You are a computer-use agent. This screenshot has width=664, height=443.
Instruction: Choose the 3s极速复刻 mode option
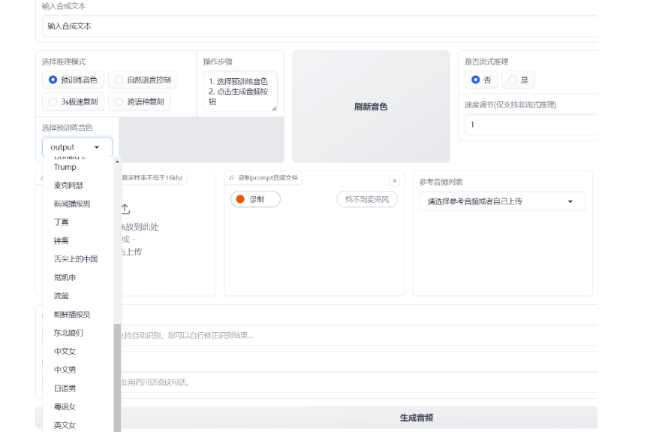pos(53,102)
